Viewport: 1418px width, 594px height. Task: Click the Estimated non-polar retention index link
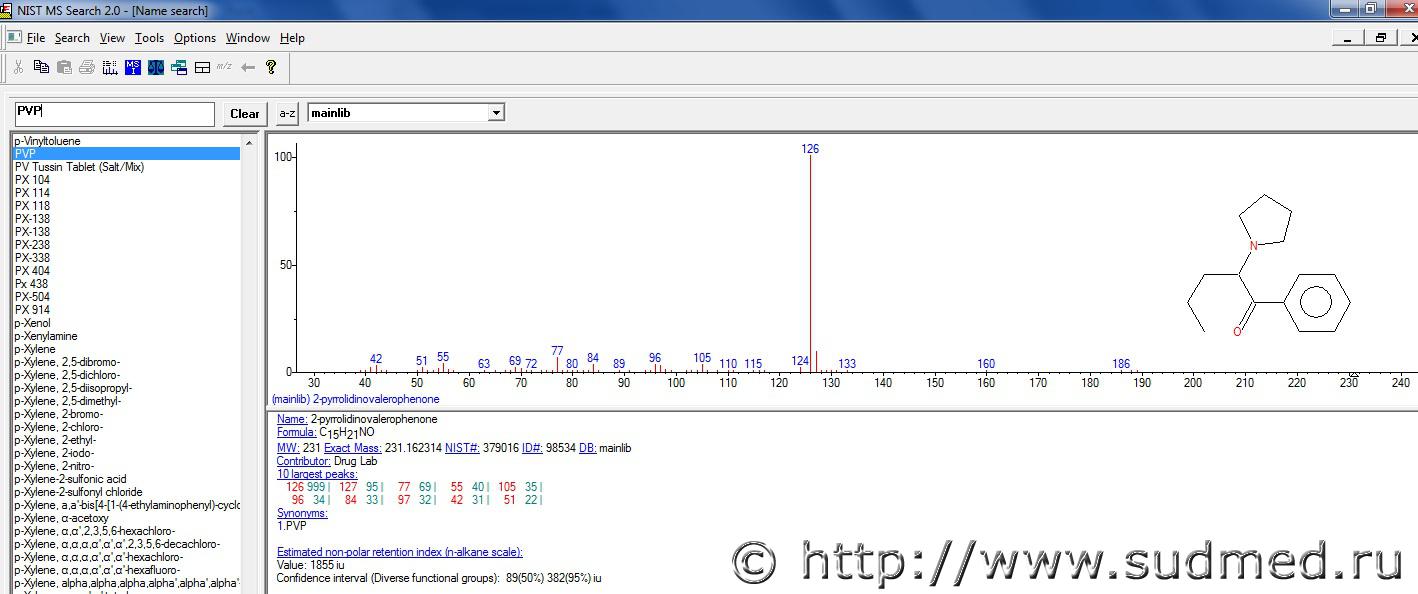[399, 552]
